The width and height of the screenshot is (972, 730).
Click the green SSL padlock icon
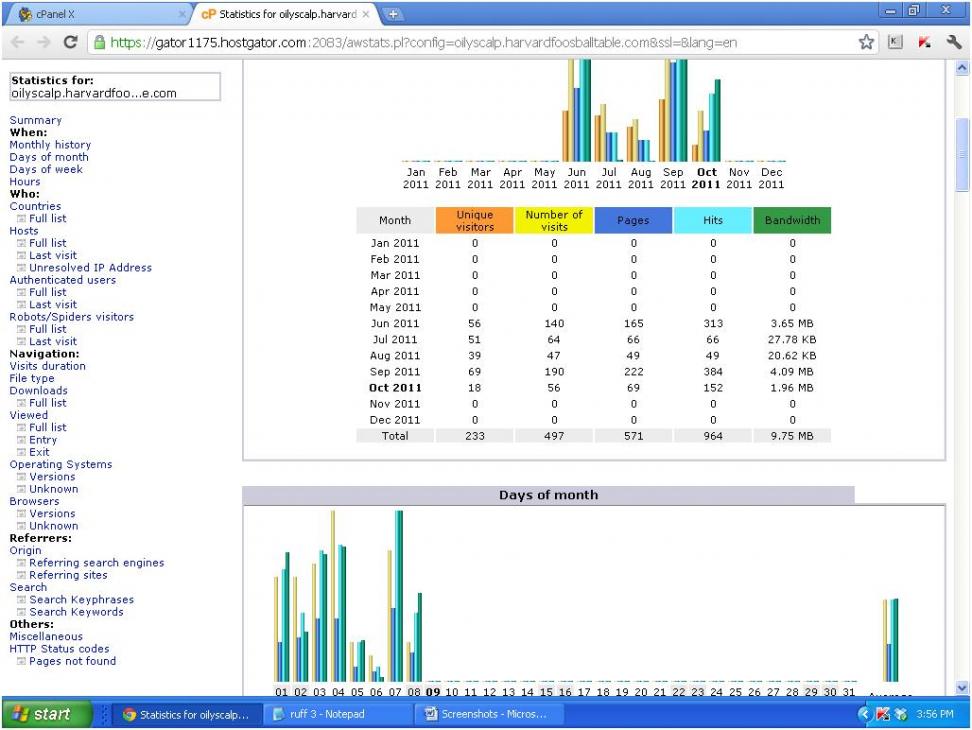99,43
